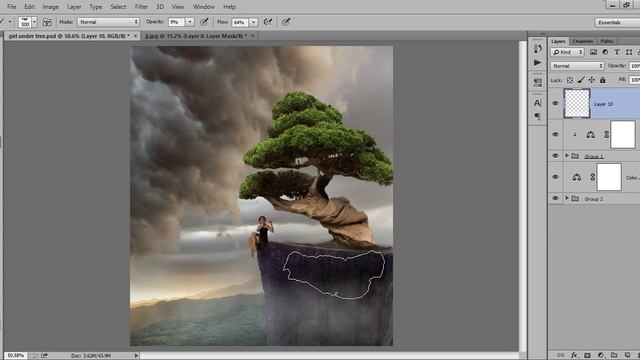Viewport: 640px width, 360px height.
Task: Open the layer Kind filter dropdown
Action: [x=568, y=52]
